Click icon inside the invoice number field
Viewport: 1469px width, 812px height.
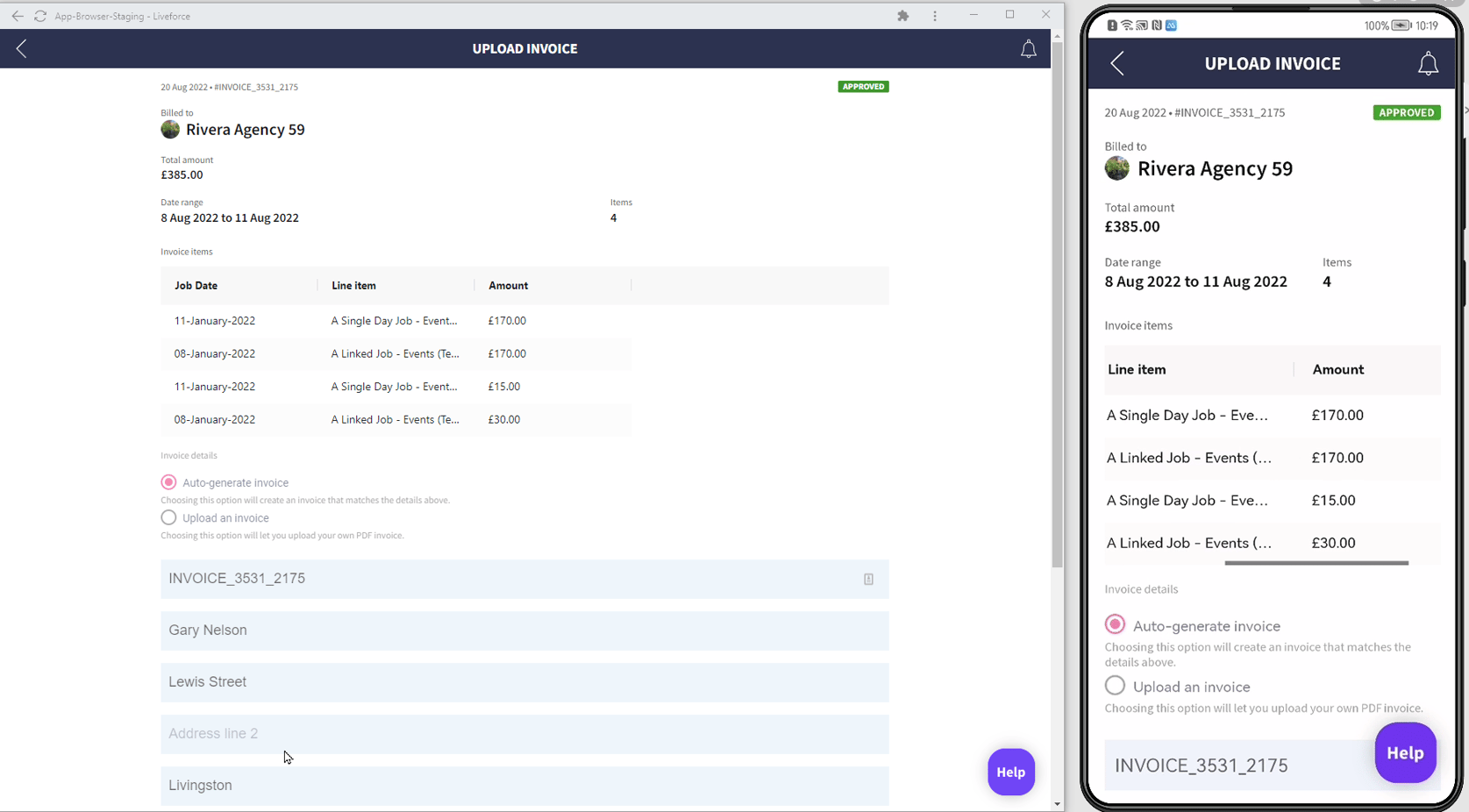tap(868, 579)
